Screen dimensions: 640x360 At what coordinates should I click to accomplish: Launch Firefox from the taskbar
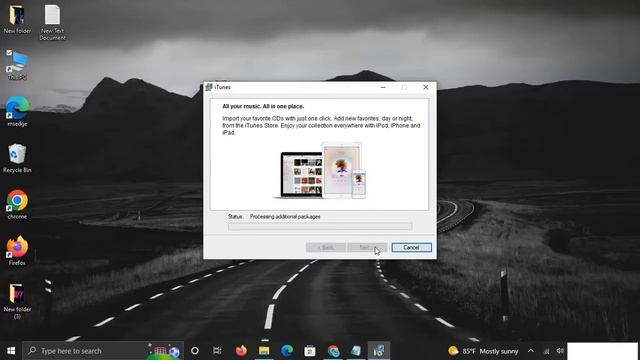point(241,351)
